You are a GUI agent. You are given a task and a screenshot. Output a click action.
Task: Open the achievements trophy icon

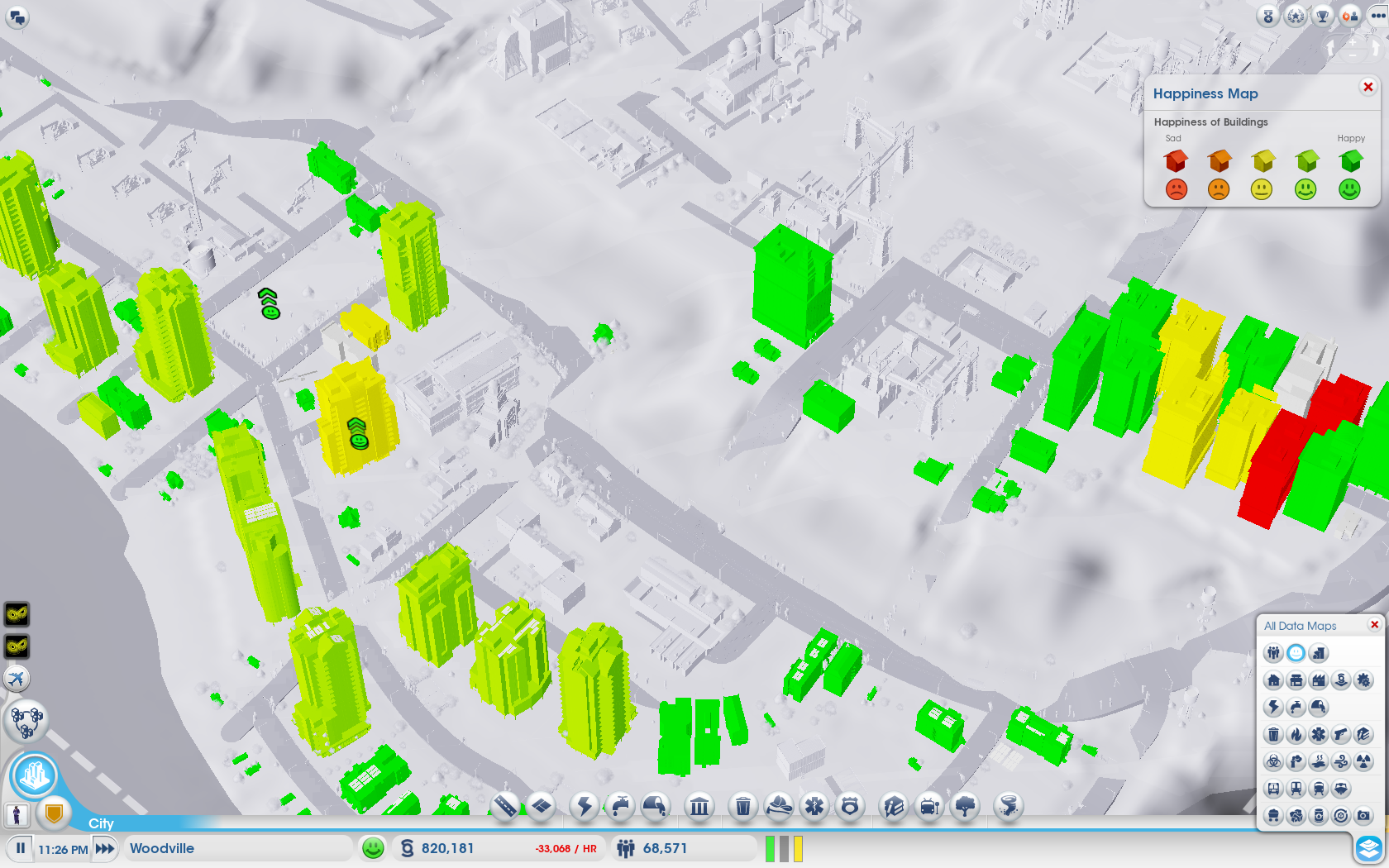click(1323, 16)
